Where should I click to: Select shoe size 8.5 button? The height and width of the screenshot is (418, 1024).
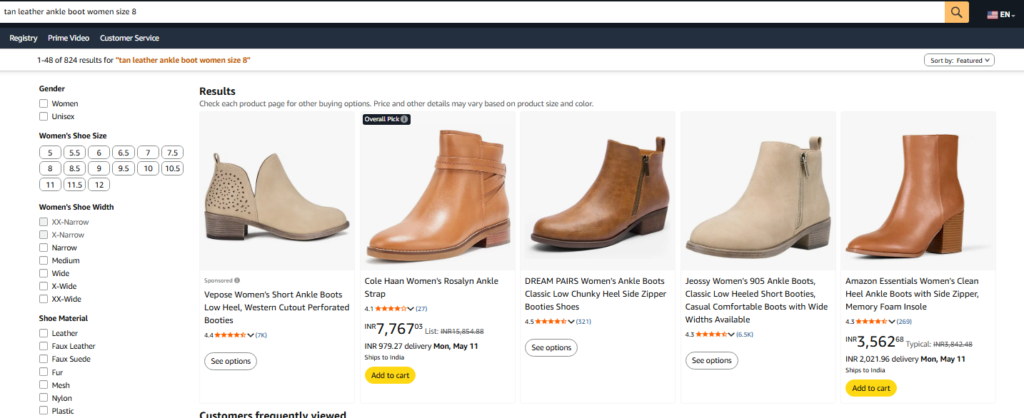pos(74,169)
